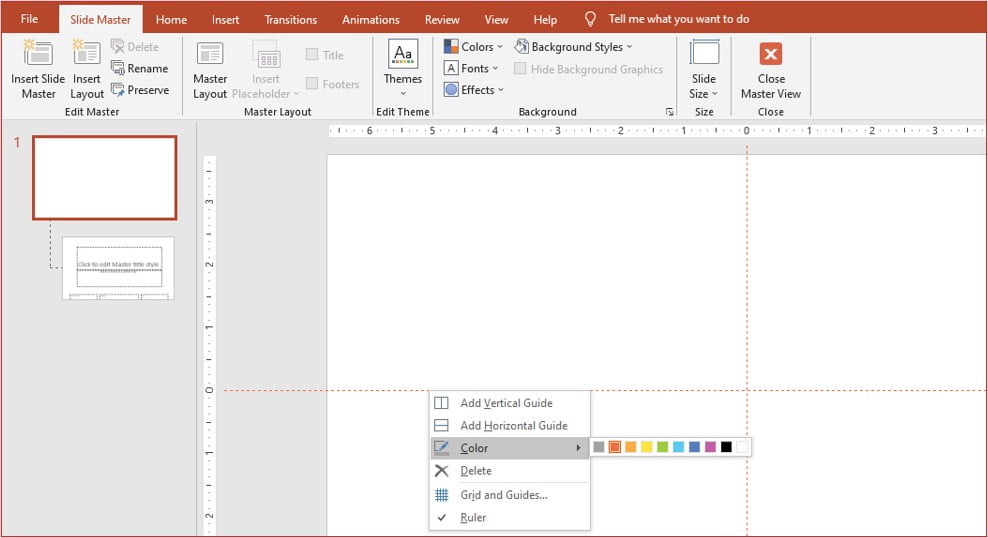Screen dimensions: 988x538
Task: Open the Master Layout icon
Action: pyautogui.click(x=210, y=54)
